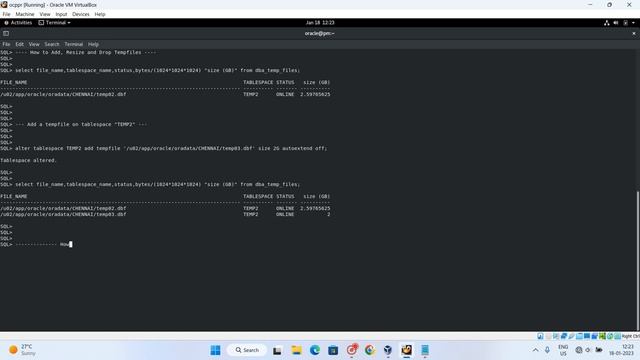The image size is (640, 360).
Task: Click the VirtualBox app icon in title bar
Action: (x=4, y=4)
